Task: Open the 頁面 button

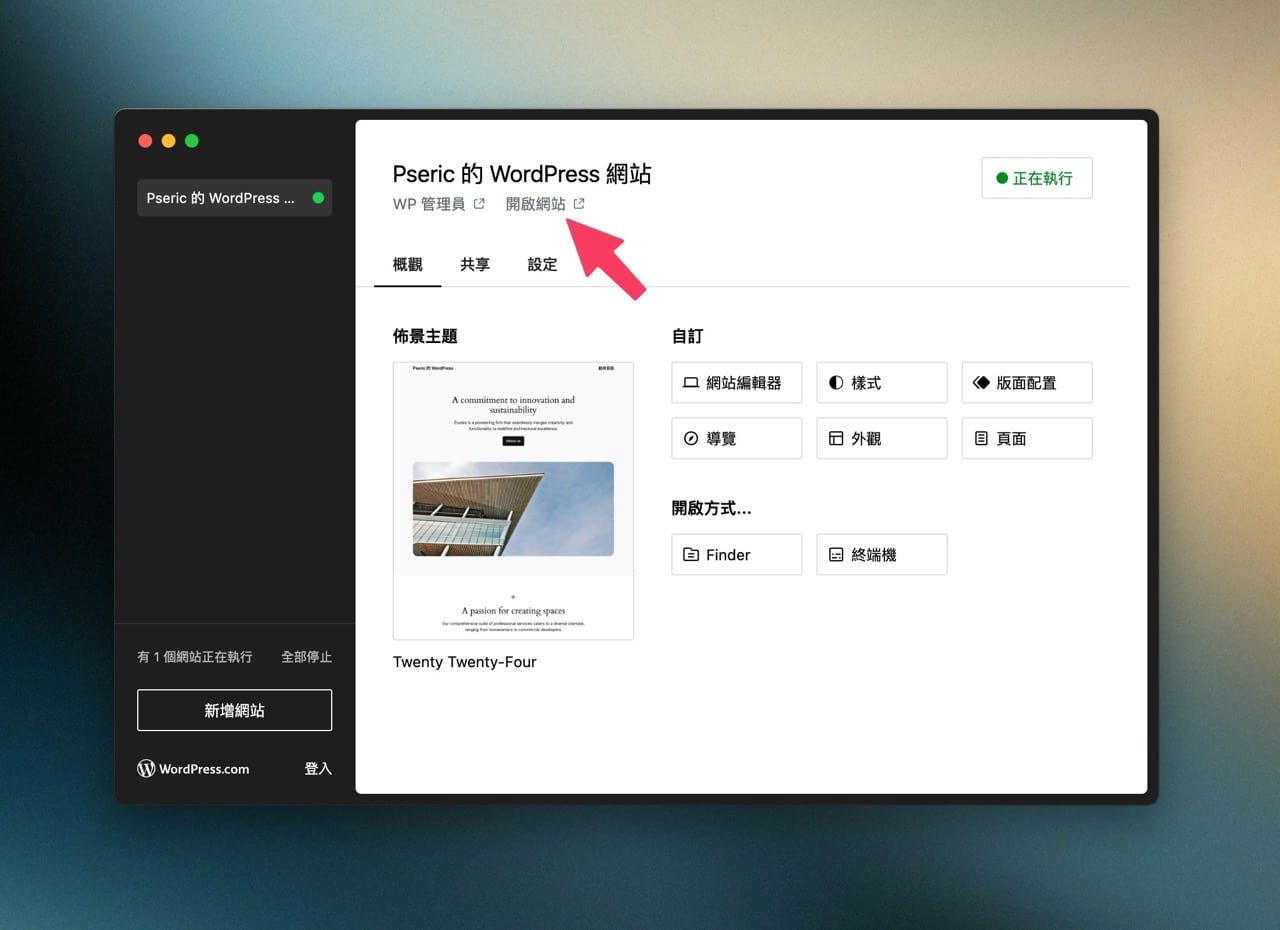Action: click(1026, 439)
